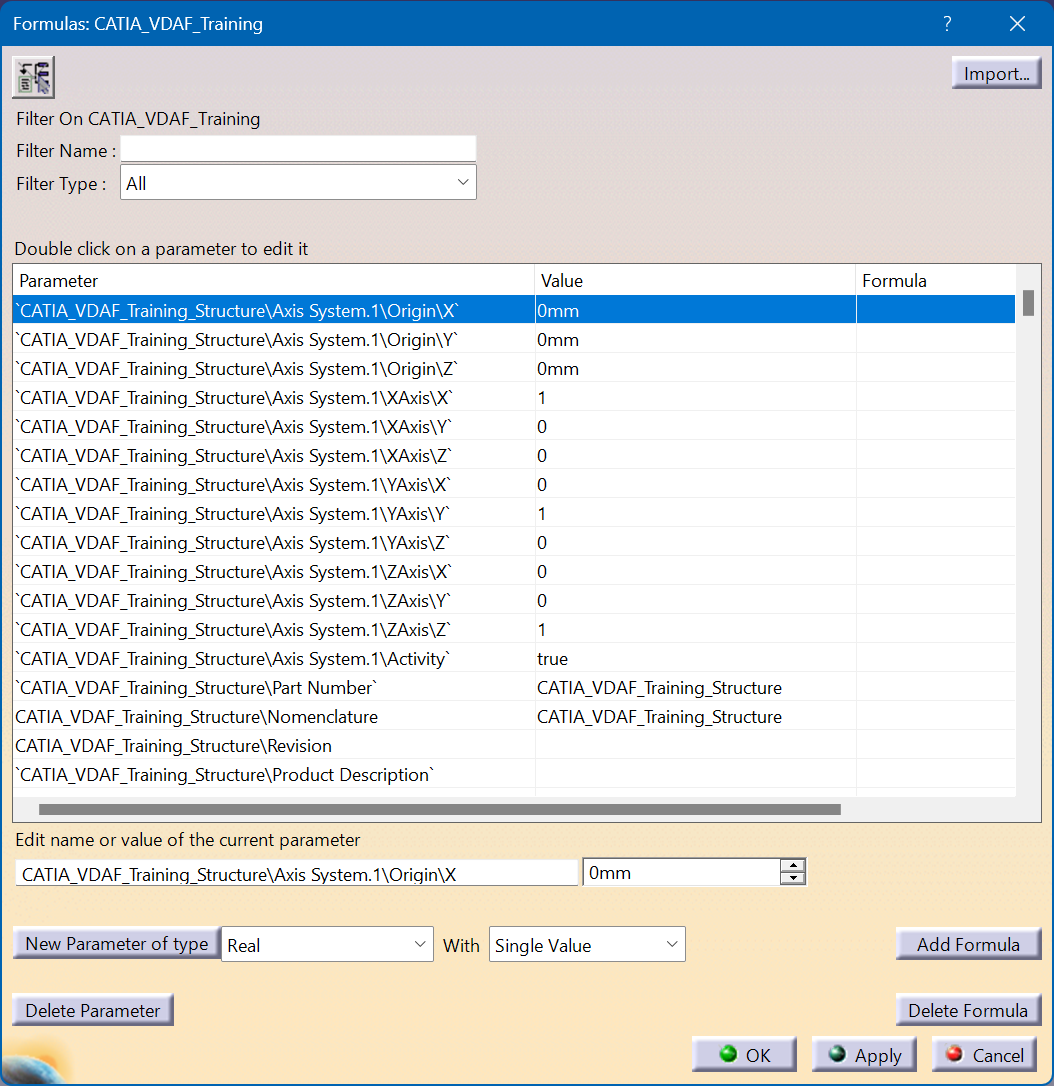Select the Axis System.1\XAxis\X parameter row

[x=514, y=398]
